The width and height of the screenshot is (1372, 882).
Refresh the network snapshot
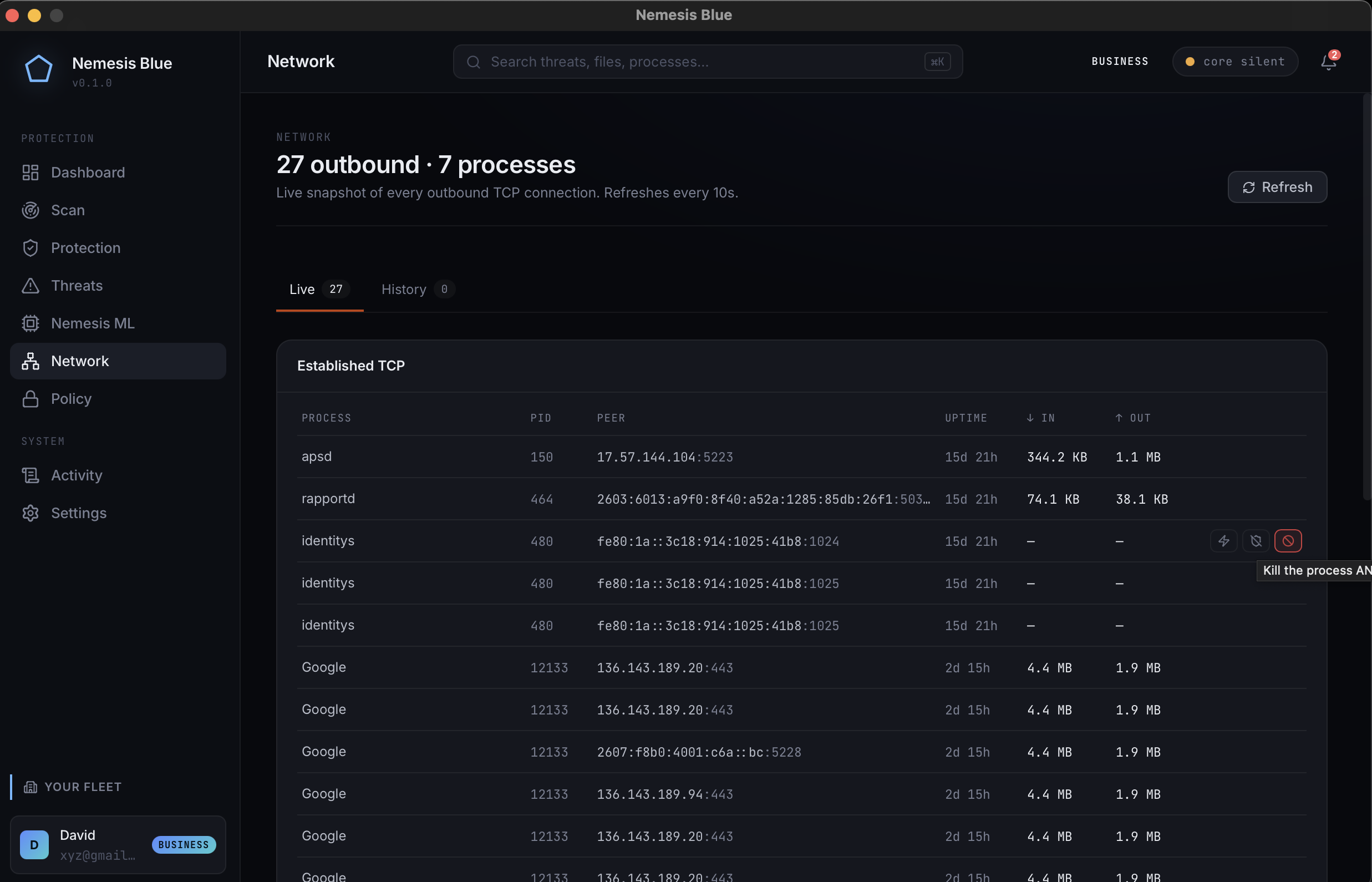tap(1277, 187)
